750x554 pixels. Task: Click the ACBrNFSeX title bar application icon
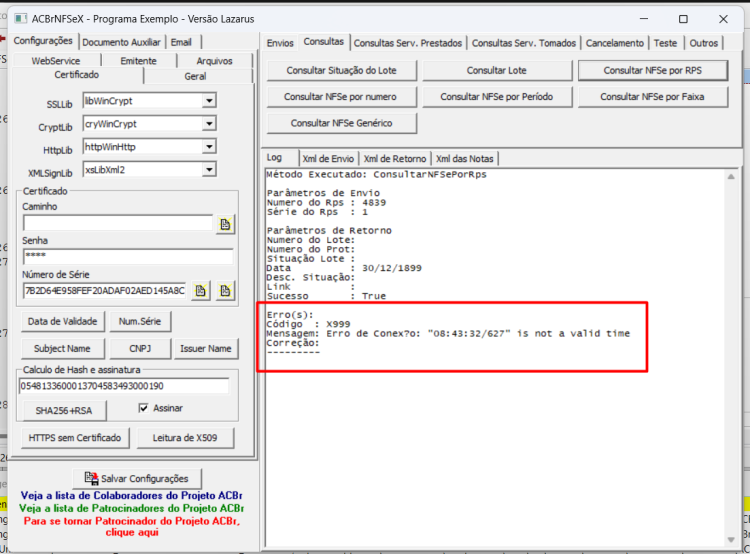tap(21, 19)
